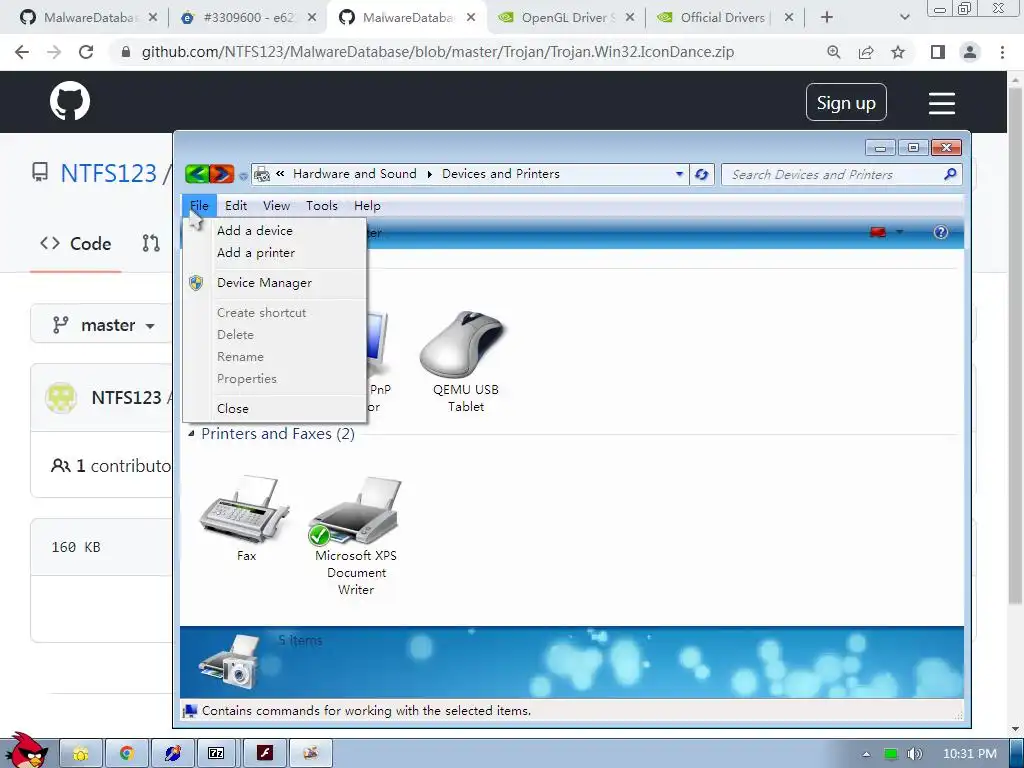The image size is (1024, 768).
Task: Open the view options dropdown arrow
Action: click(x=899, y=232)
